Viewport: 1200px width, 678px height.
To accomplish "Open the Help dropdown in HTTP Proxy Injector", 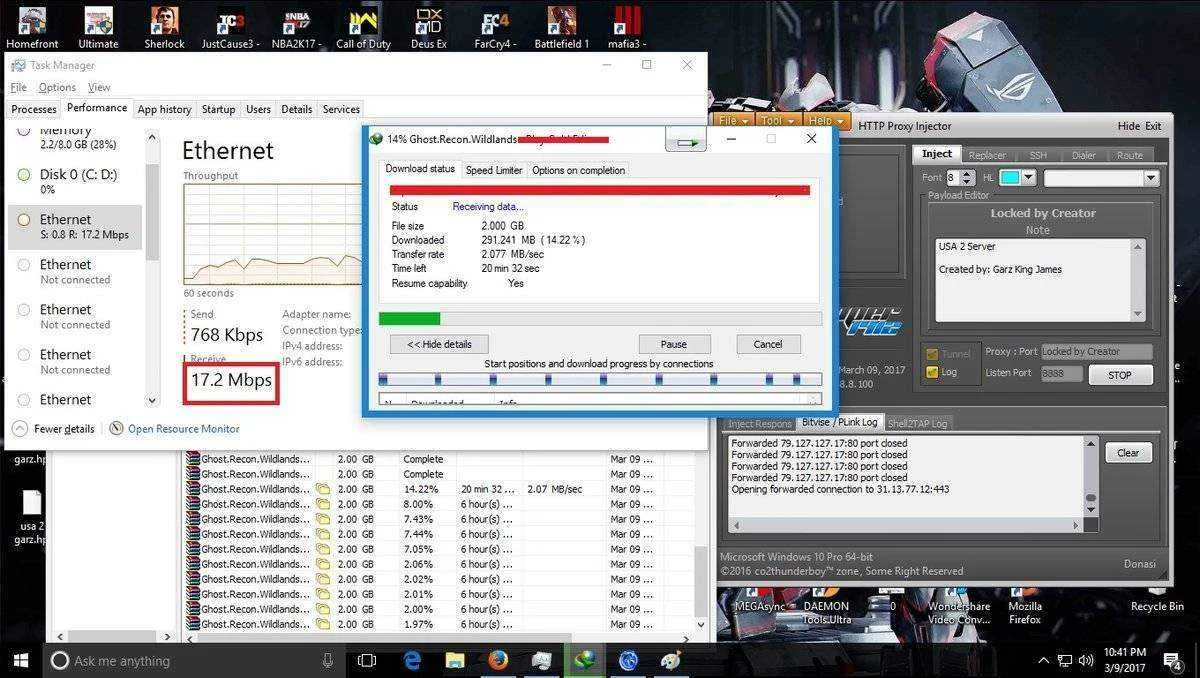I will tap(826, 121).
